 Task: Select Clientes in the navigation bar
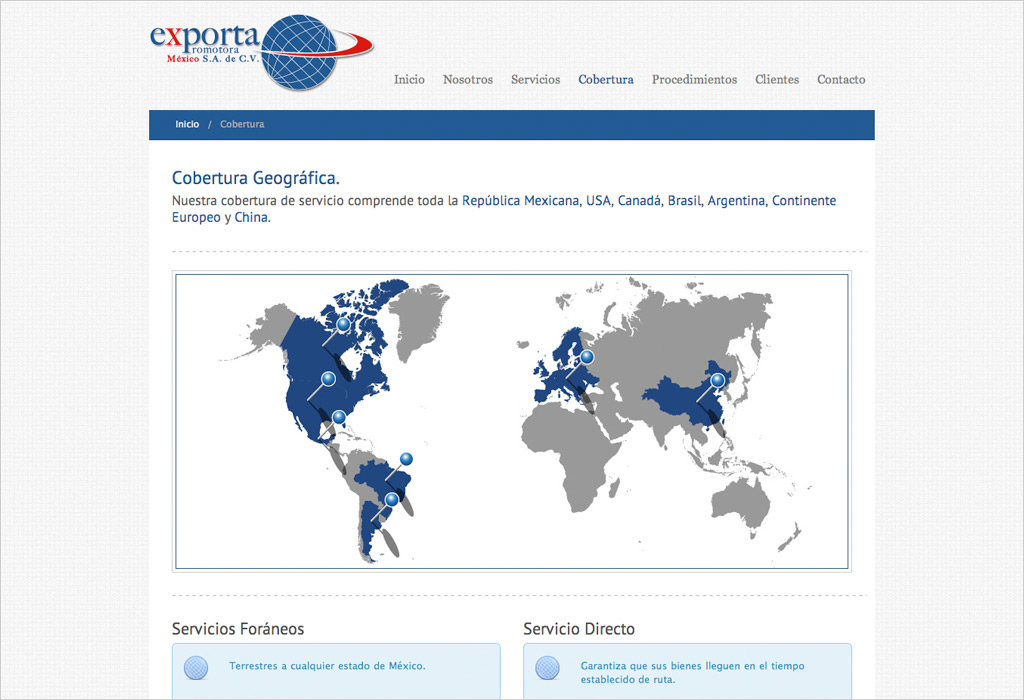pos(777,80)
